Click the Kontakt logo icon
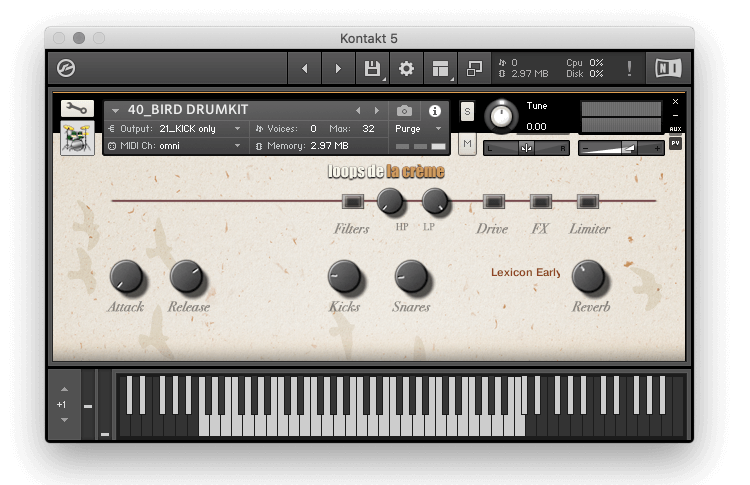750x485 pixels. coord(66,68)
